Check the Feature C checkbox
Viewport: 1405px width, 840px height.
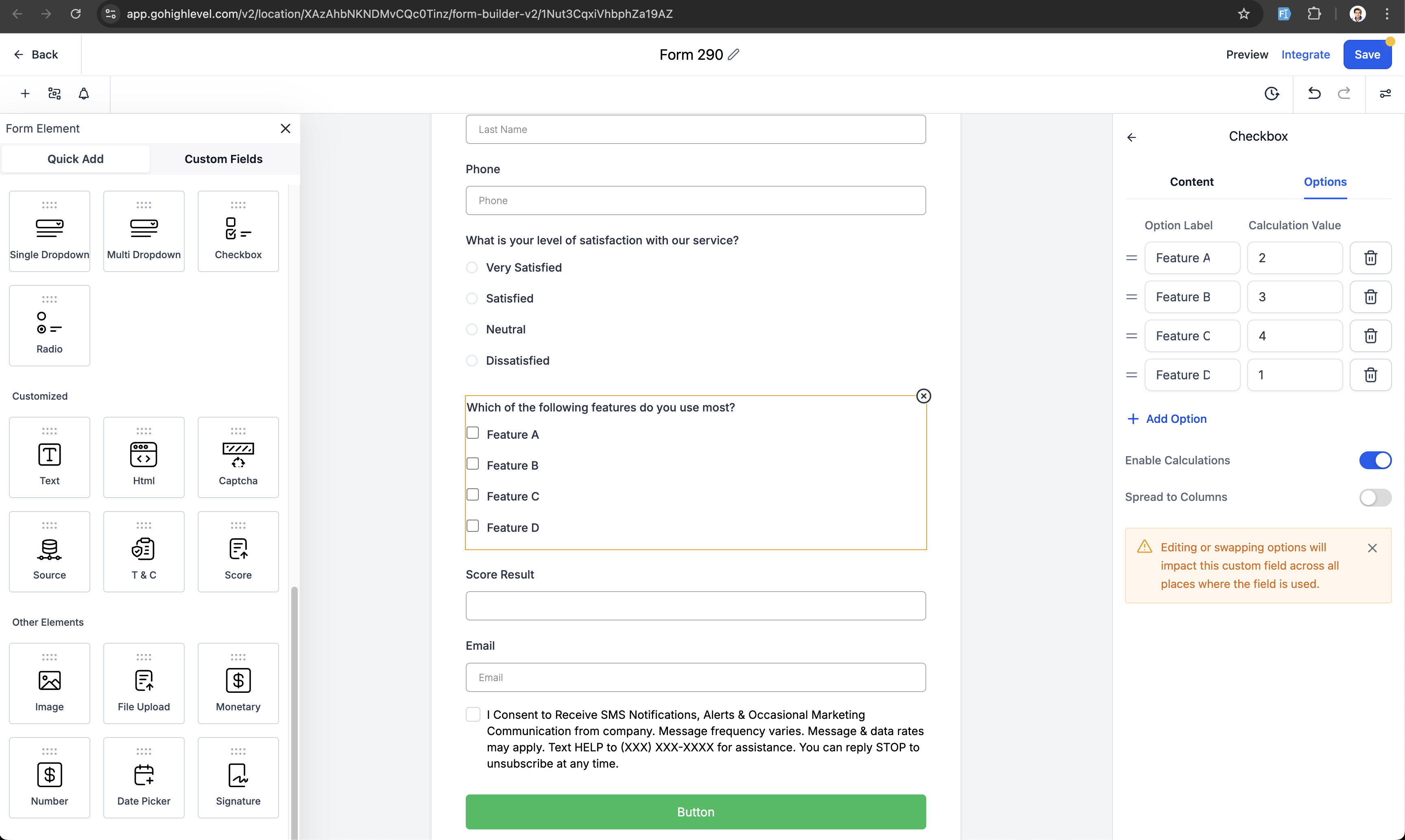click(x=473, y=495)
